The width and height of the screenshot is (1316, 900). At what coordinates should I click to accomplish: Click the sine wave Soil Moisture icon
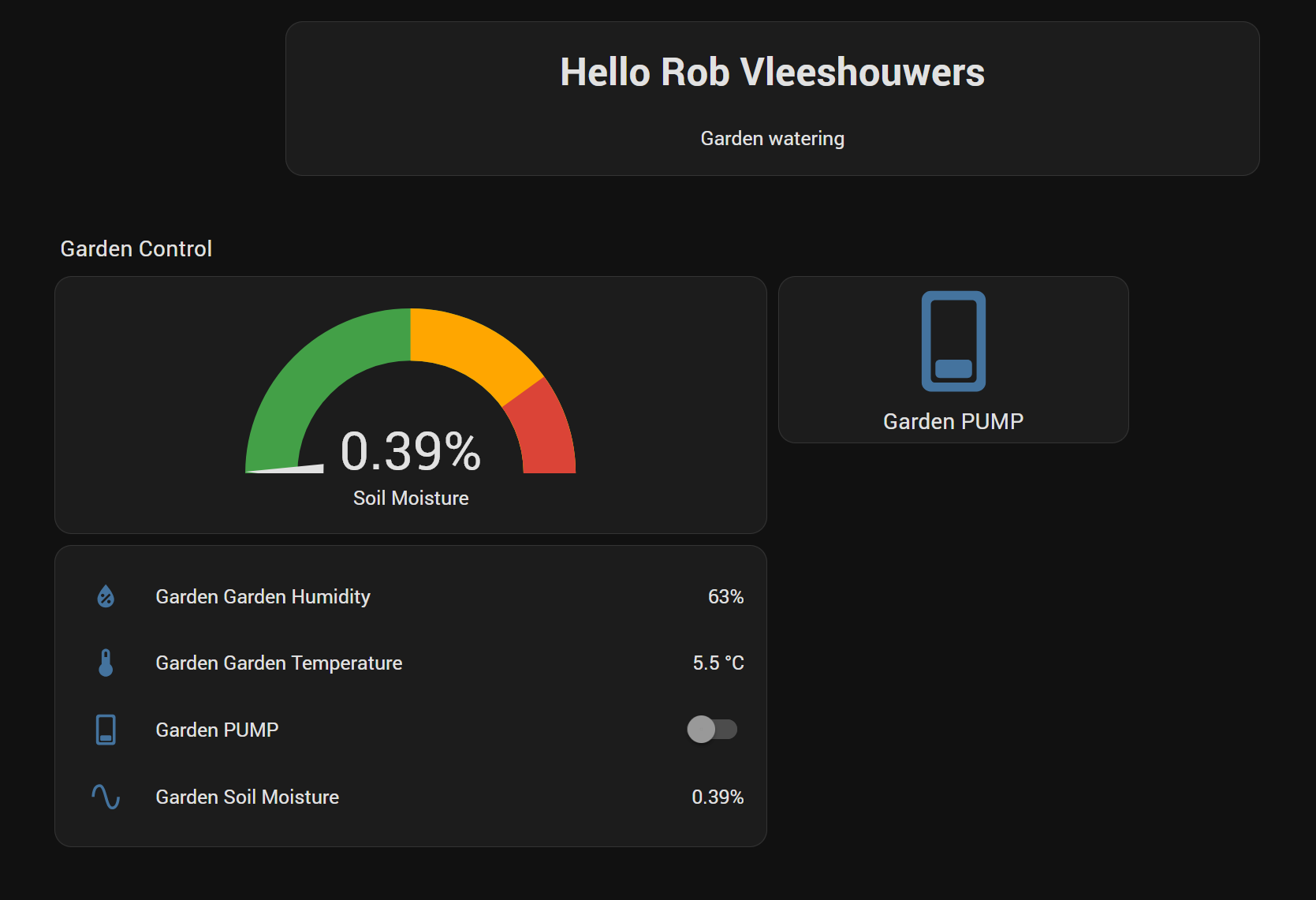coord(106,797)
